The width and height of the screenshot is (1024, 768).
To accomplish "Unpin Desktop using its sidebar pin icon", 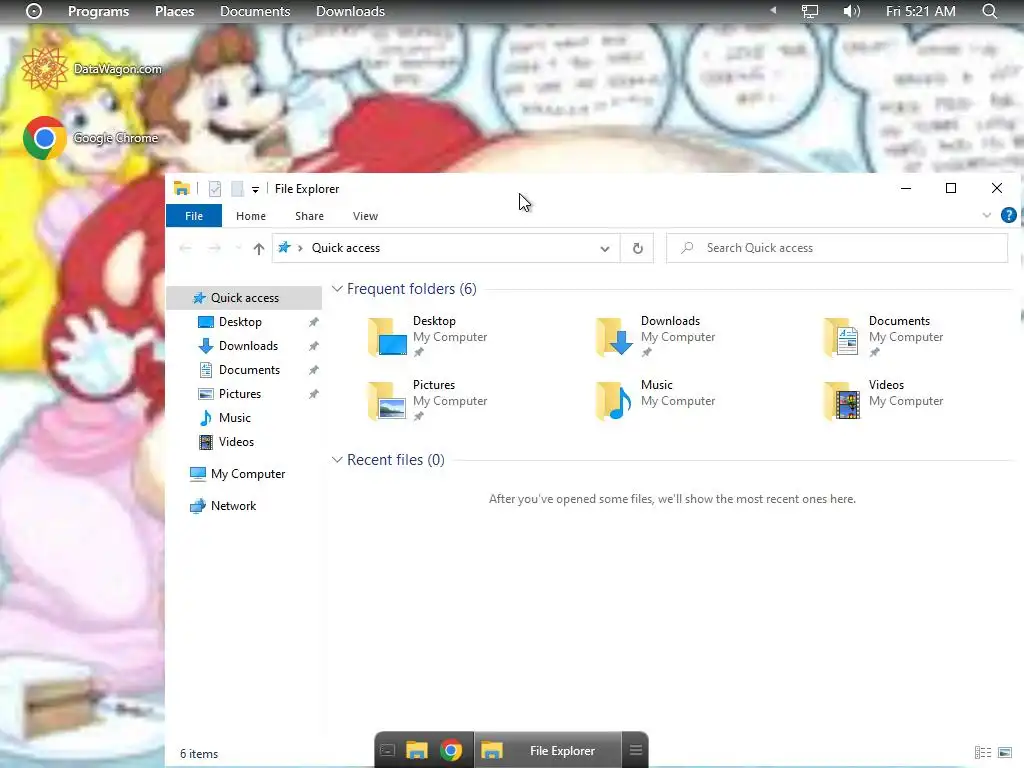I will [313, 322].
